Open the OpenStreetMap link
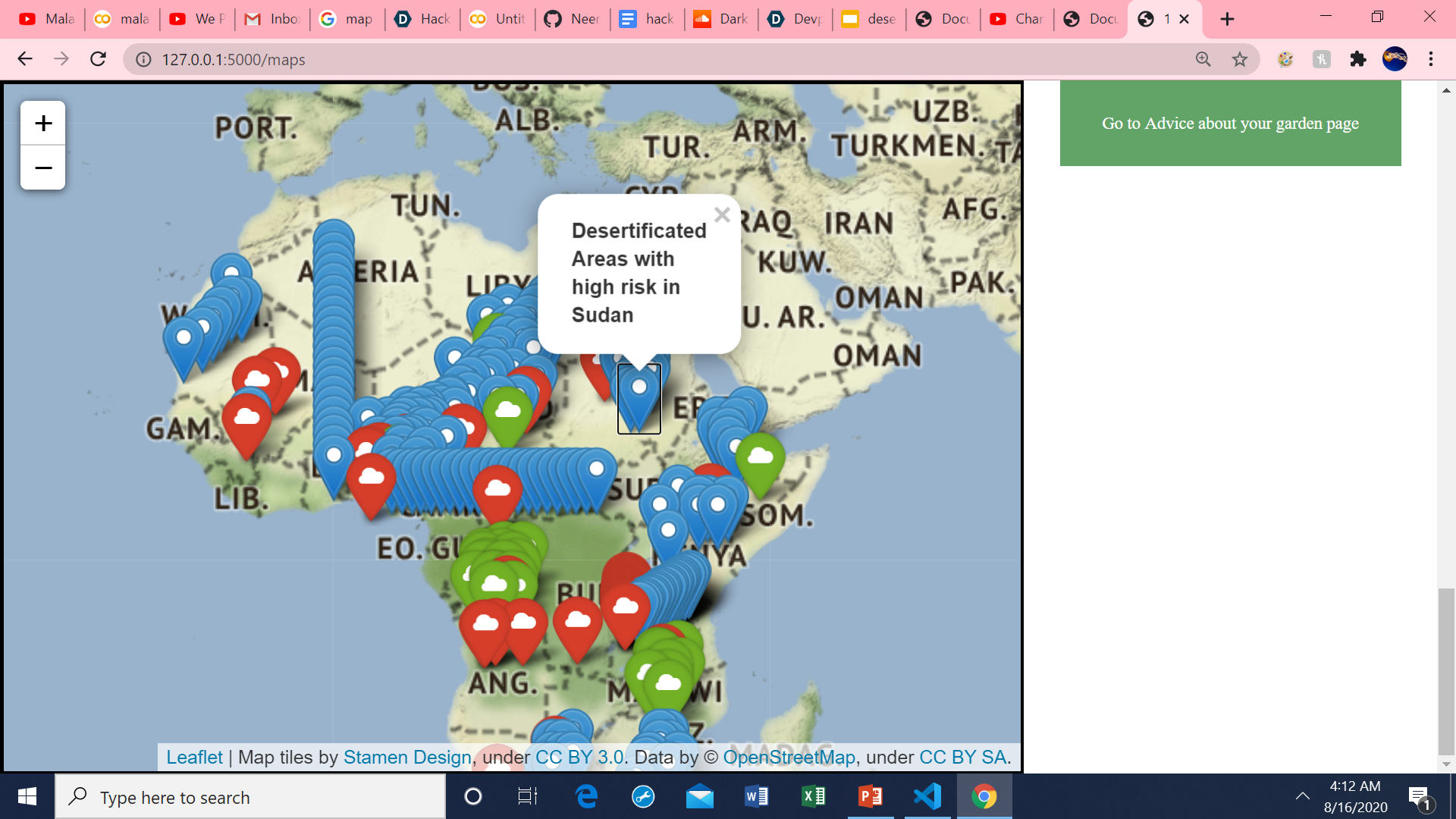 [x=789, y=757]
